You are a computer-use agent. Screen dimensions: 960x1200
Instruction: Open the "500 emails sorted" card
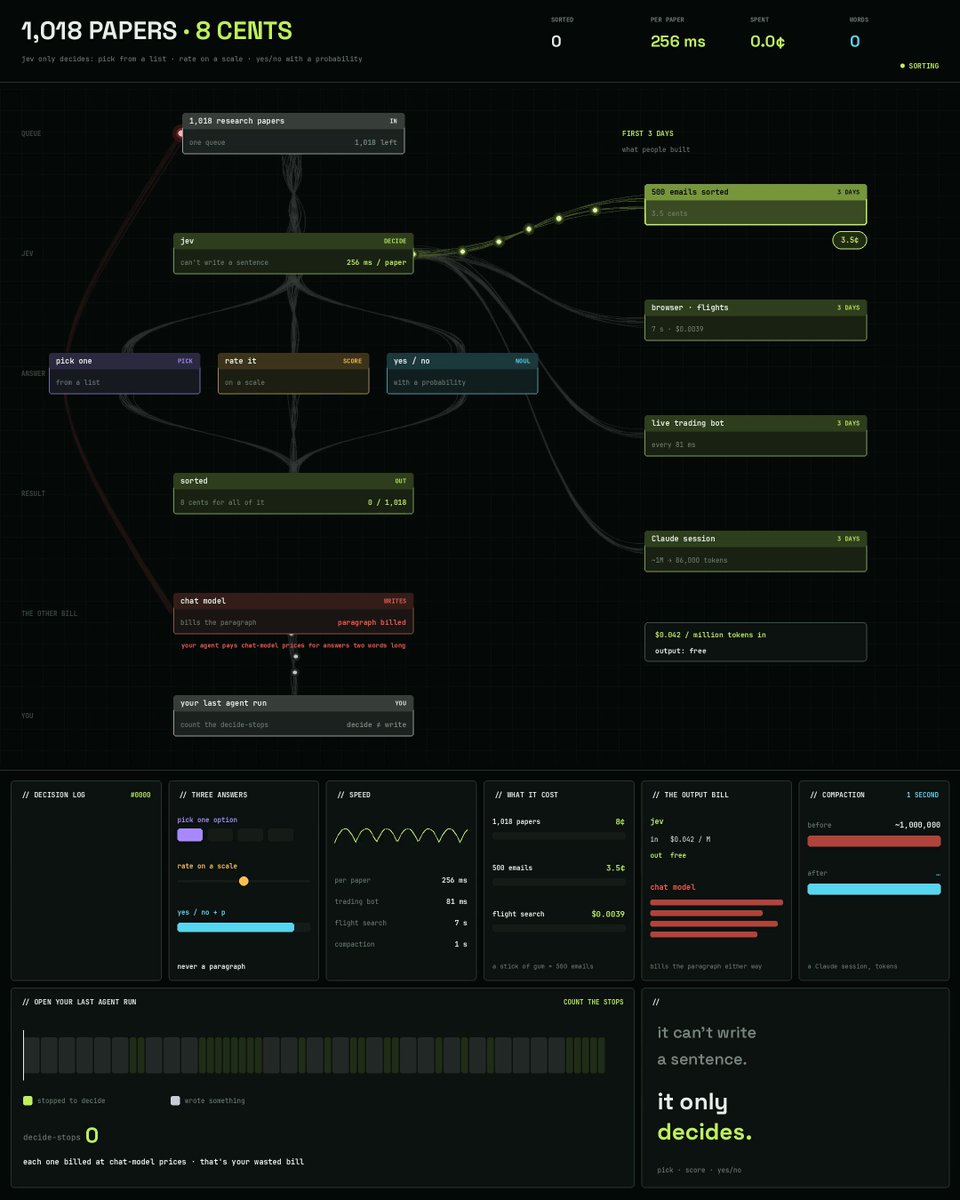pos(755,204)
